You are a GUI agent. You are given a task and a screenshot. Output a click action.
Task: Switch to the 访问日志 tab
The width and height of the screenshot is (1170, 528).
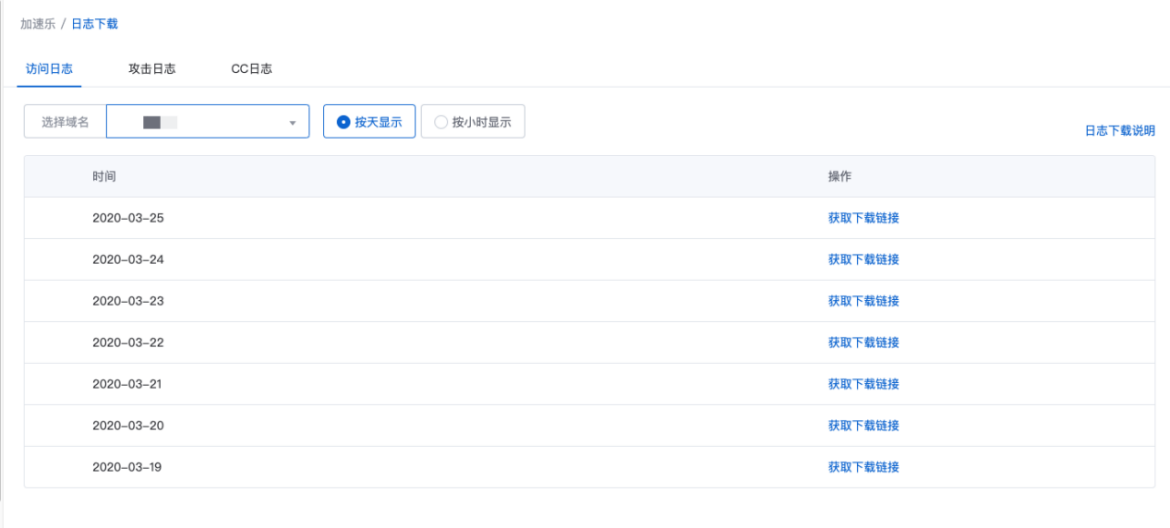(x=49, y=69)
